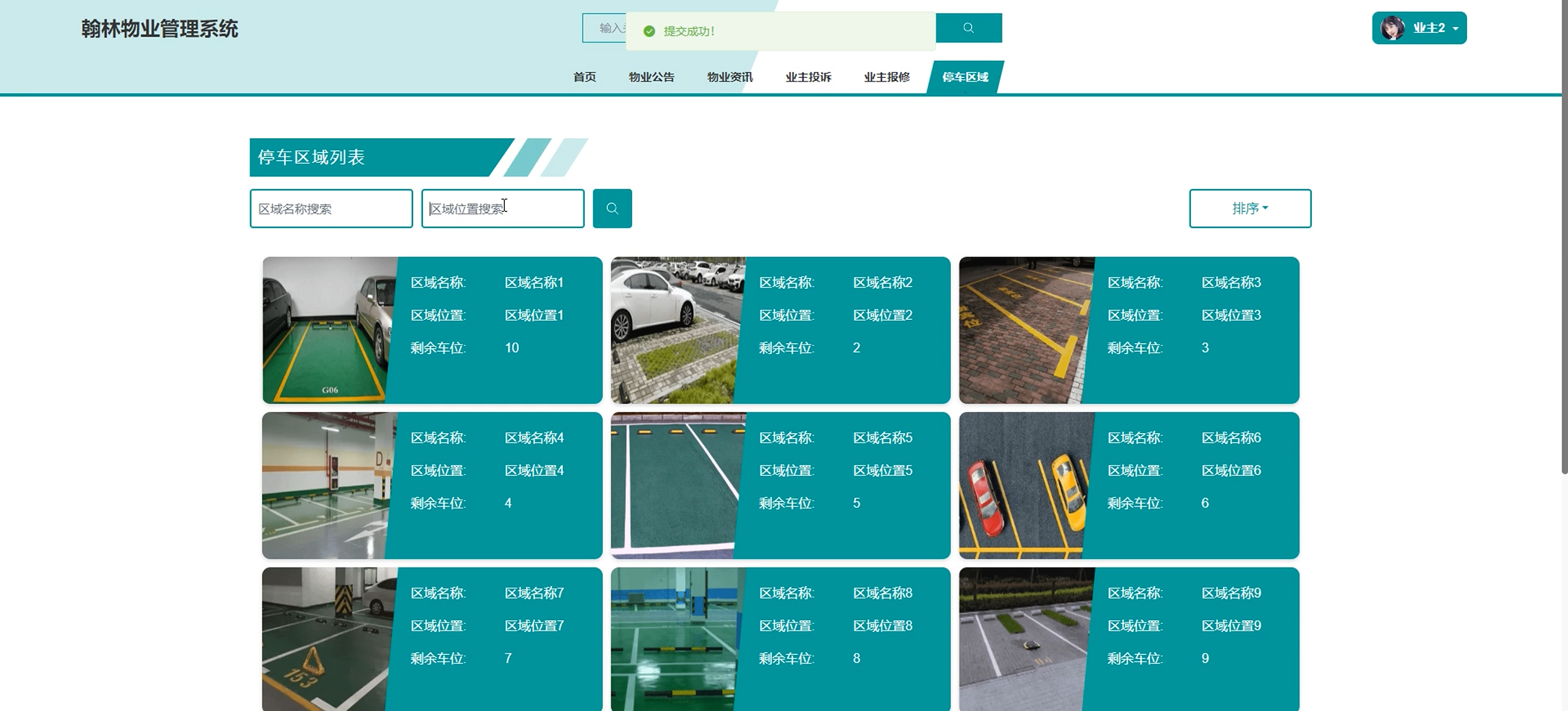Screen dimensions: 1568x711
Task: Open the 业主投诉 page
Action: pos(808,77)
